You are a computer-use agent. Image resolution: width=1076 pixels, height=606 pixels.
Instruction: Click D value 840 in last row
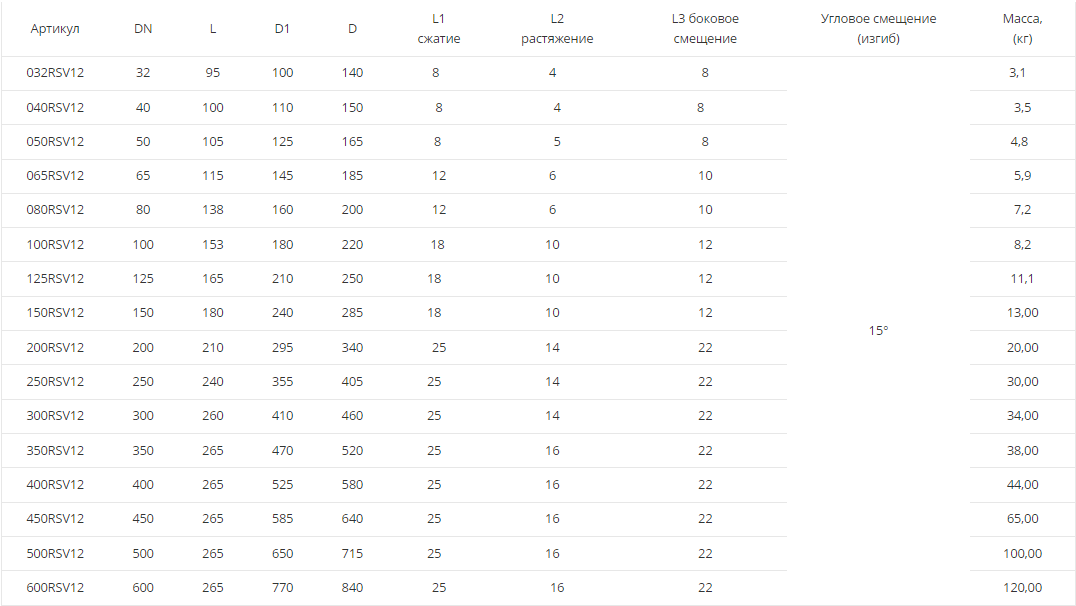352,588
